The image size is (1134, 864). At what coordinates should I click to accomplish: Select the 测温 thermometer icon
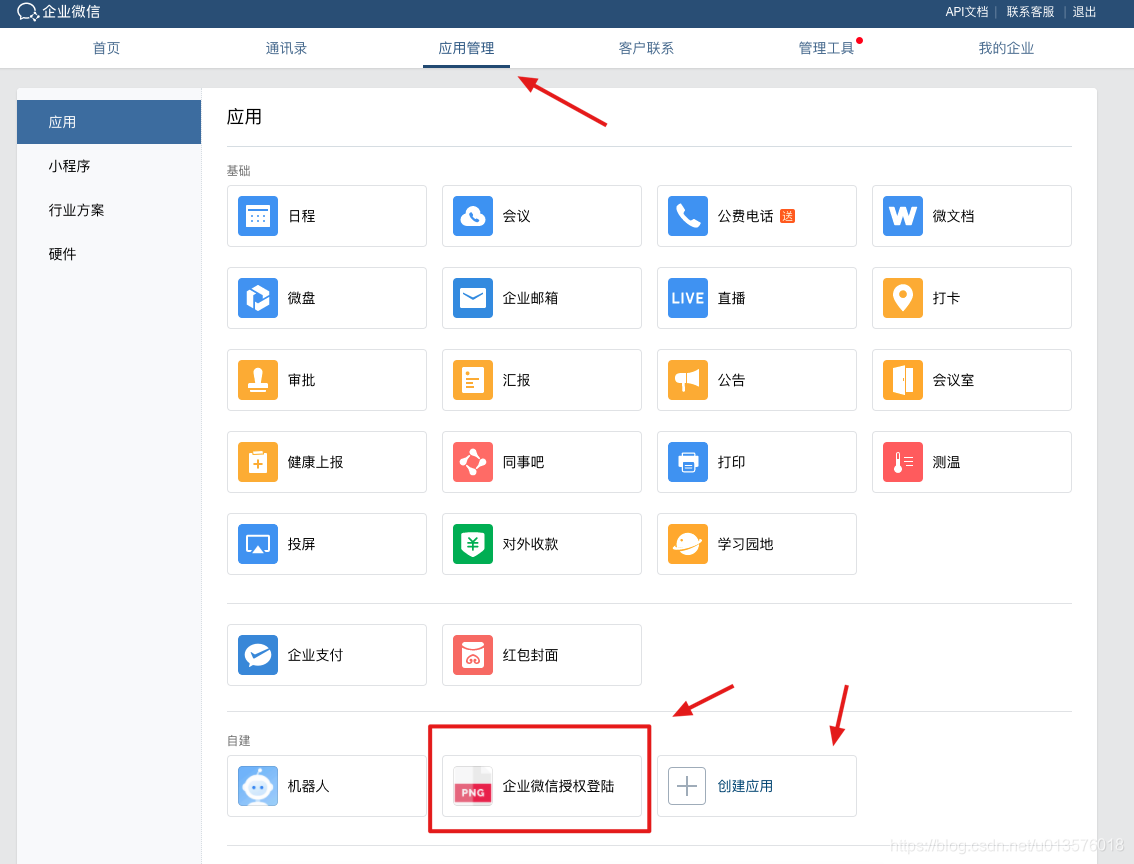point(903,462)
